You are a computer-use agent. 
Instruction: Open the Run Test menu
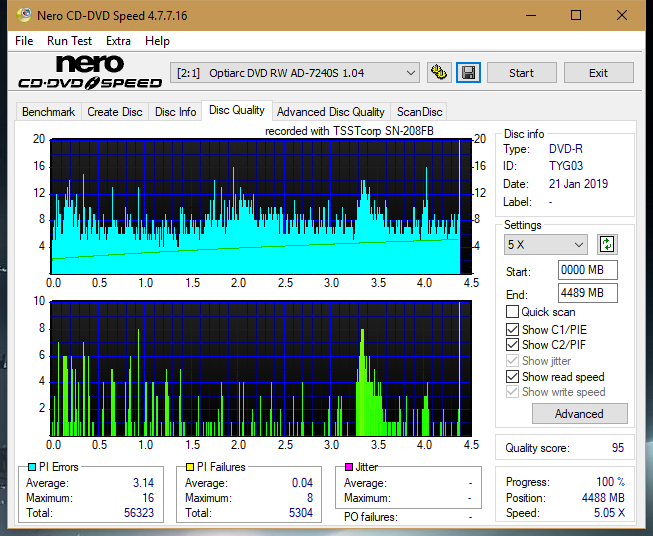point(70,41)
